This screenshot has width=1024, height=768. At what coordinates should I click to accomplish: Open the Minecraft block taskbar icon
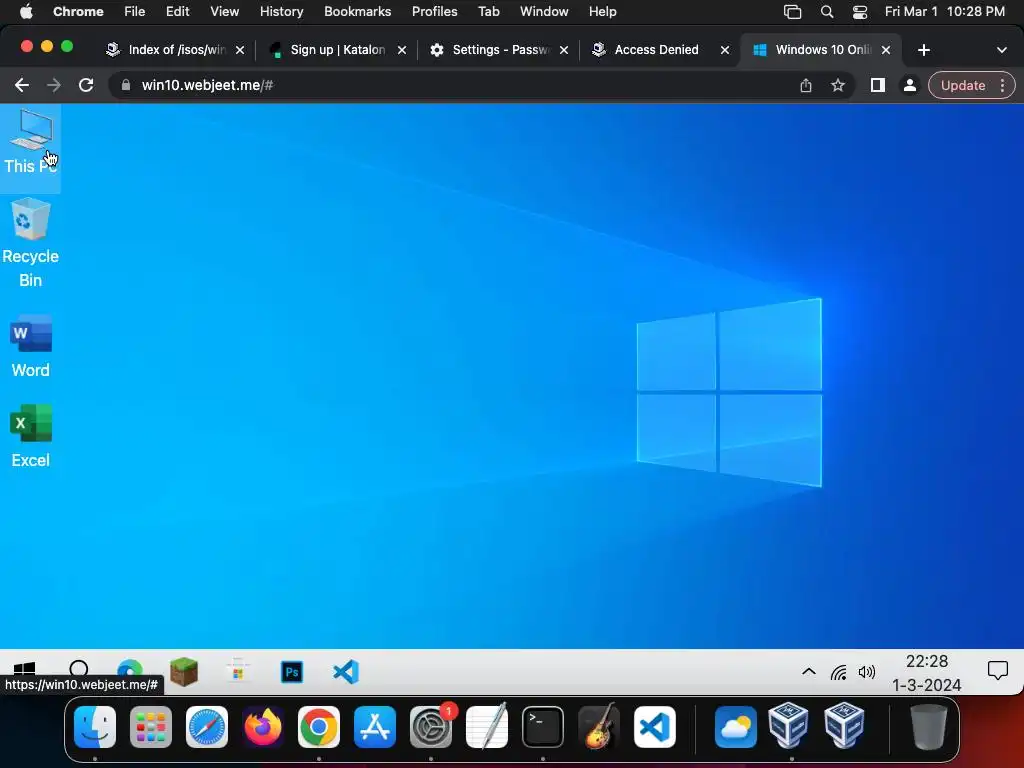tap(184, 671)
